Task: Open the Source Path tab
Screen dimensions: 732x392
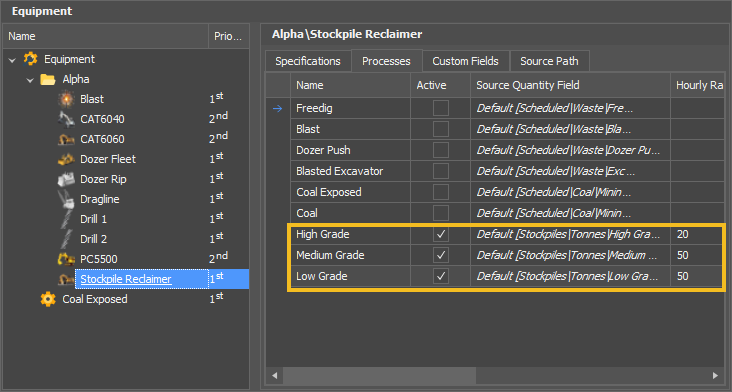Action: click(549, 61)
